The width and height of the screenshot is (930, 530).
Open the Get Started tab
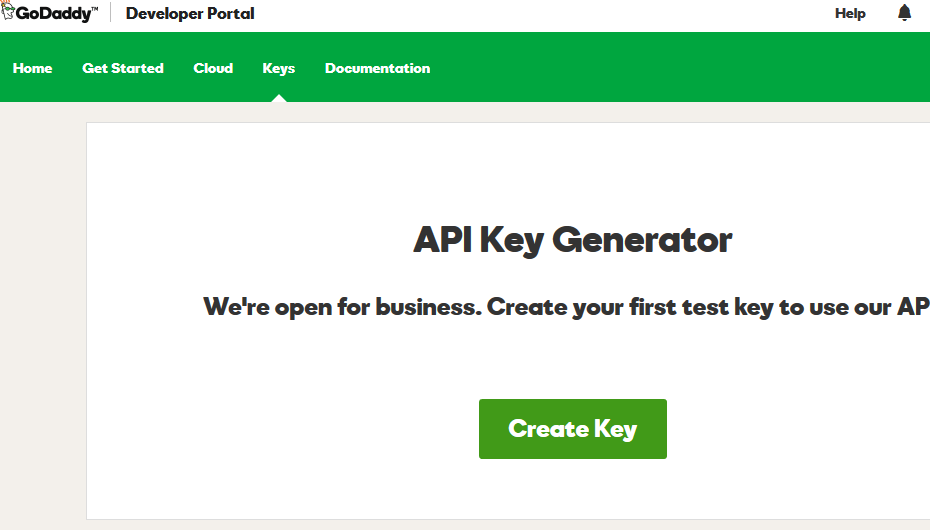[123, 68]
